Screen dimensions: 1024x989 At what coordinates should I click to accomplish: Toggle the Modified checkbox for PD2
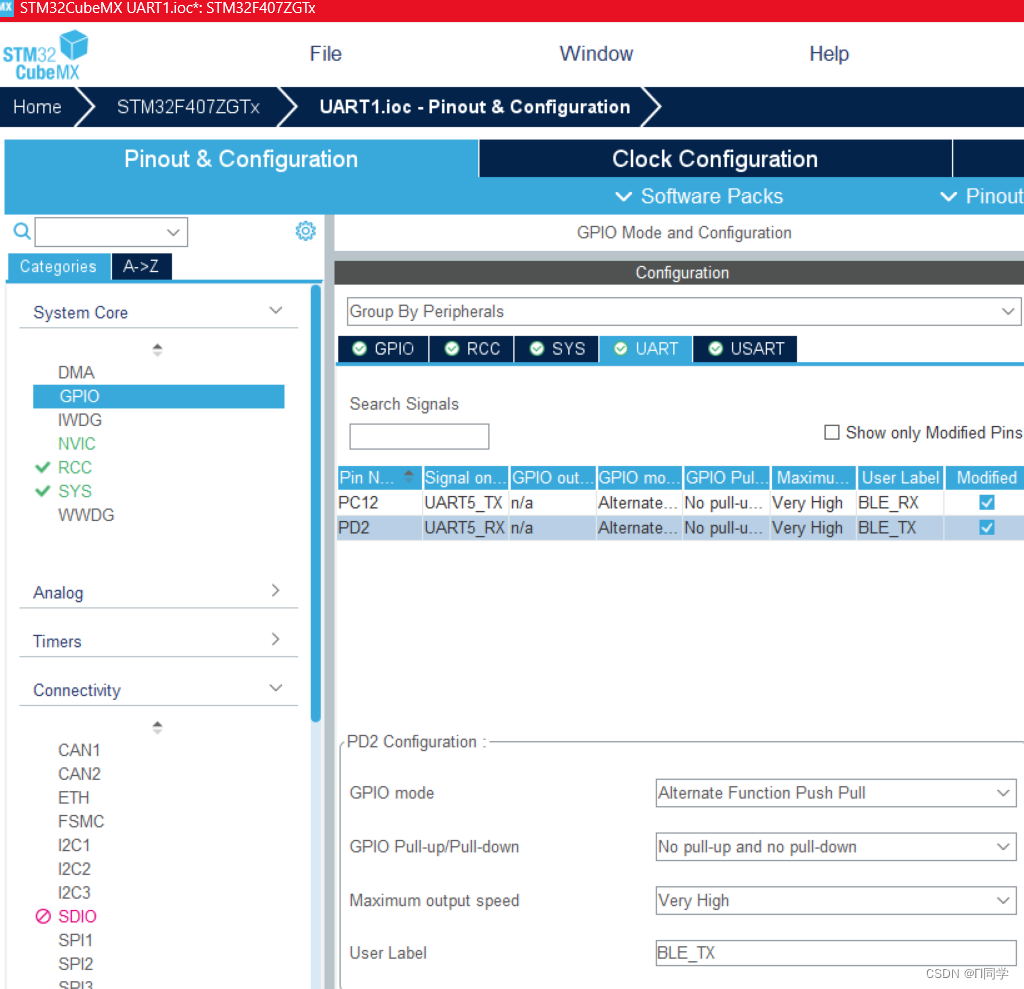pyautogui.click(x=987, y=527)
